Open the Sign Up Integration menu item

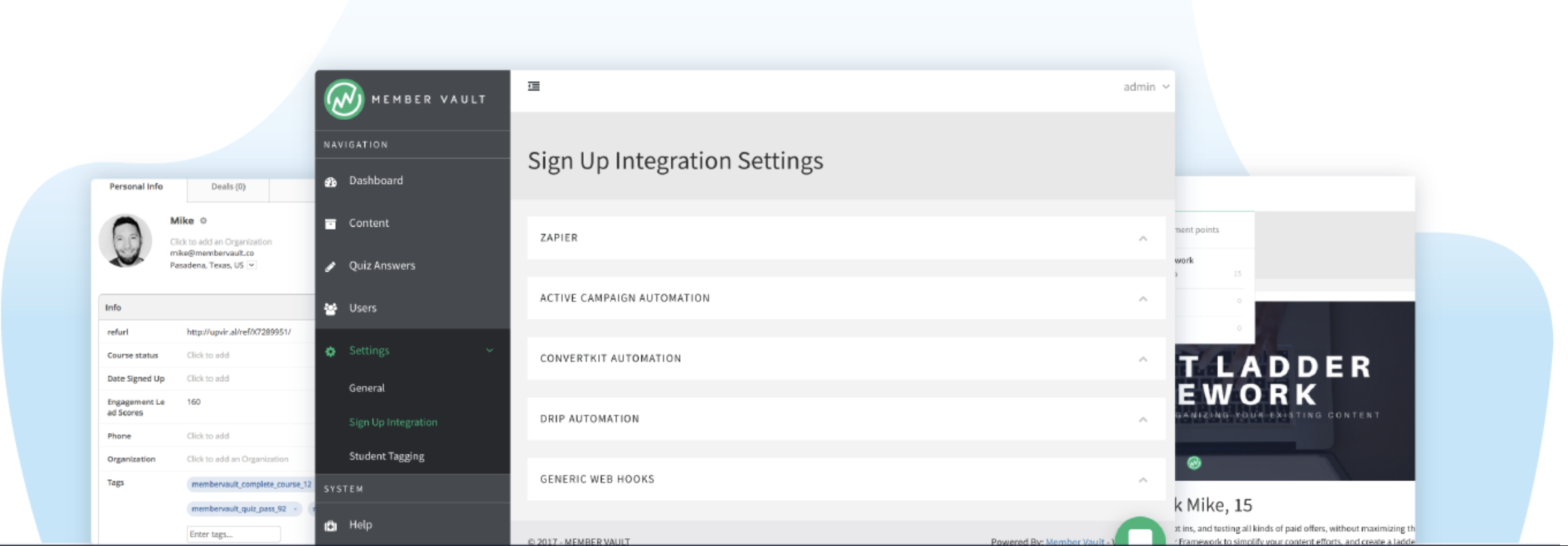393,422
